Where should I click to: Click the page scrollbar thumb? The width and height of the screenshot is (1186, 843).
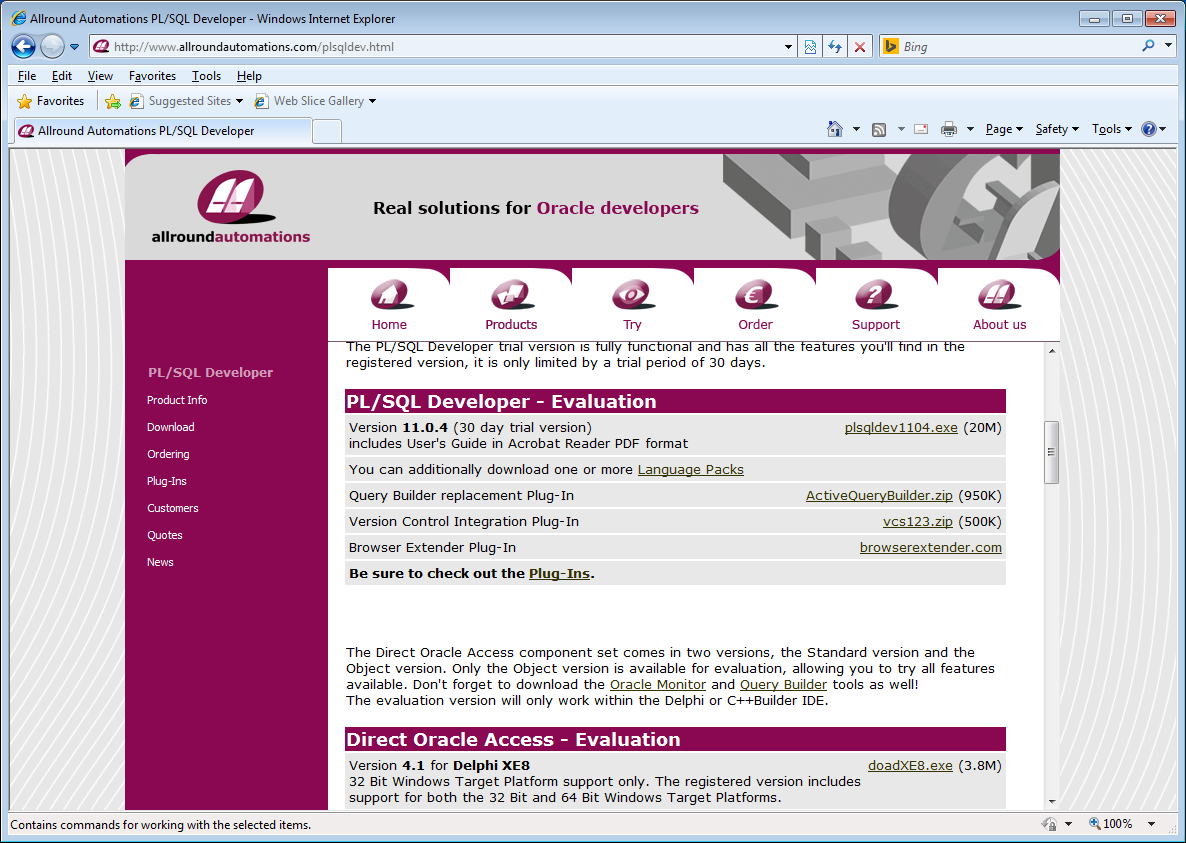click(x=1051, y=452)
